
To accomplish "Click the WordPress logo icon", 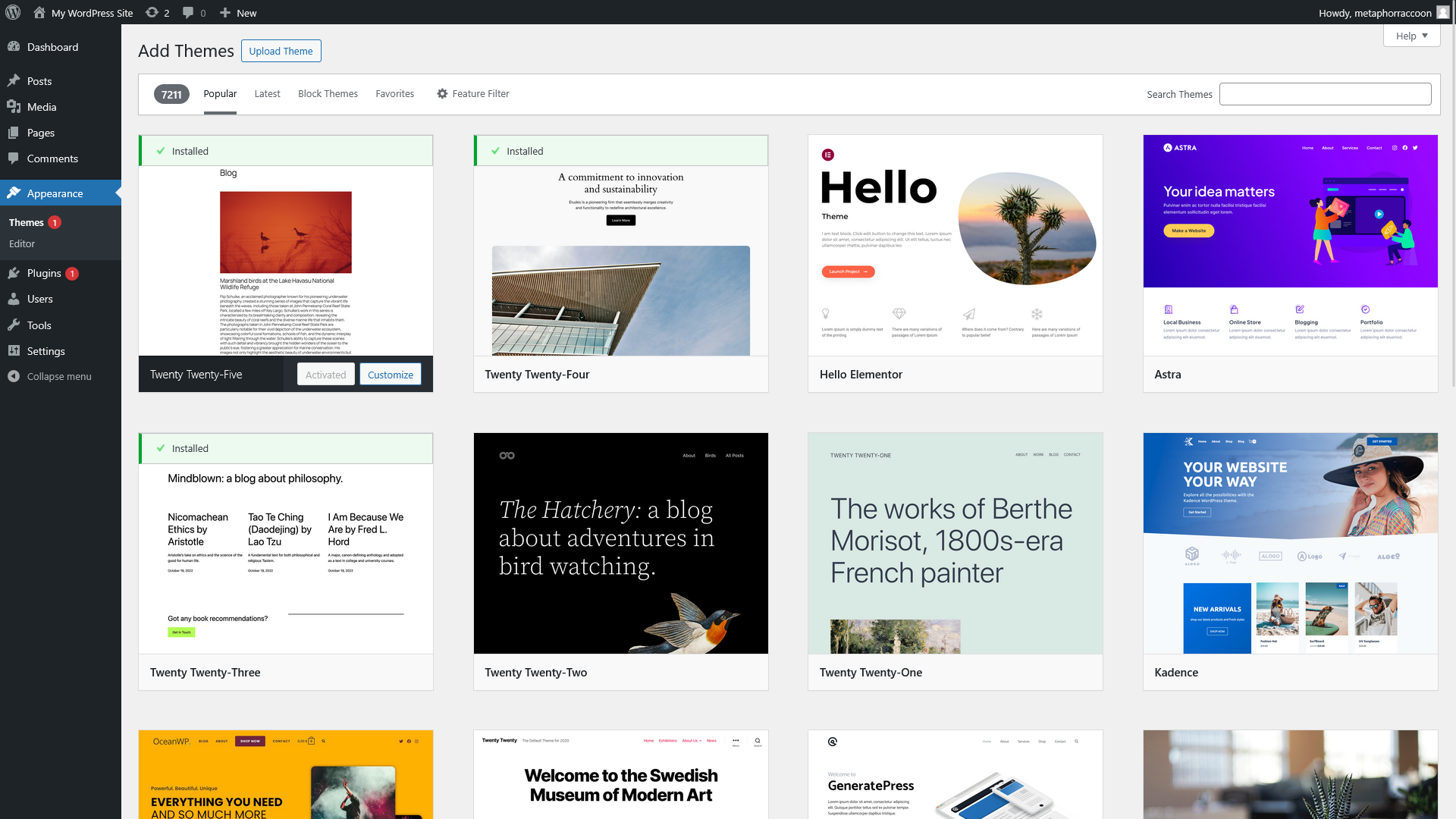I will coord(13,12).
